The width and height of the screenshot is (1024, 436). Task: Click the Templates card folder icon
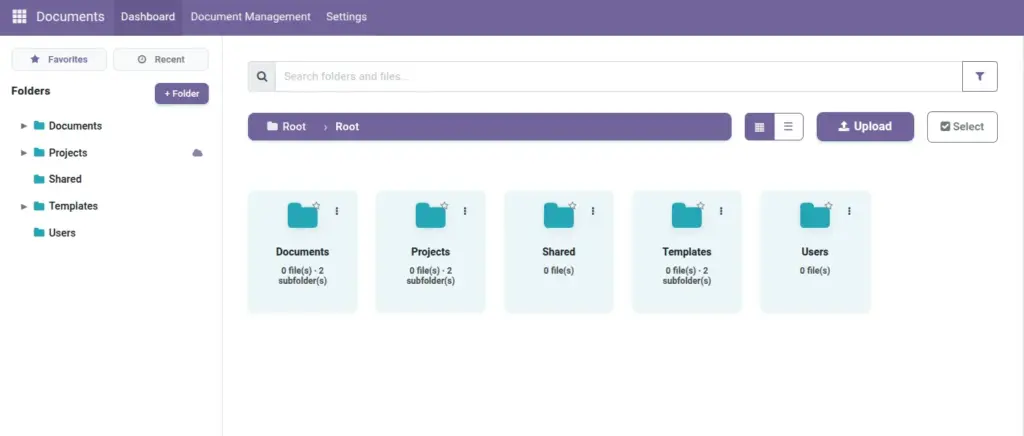[x=686, y=215]
